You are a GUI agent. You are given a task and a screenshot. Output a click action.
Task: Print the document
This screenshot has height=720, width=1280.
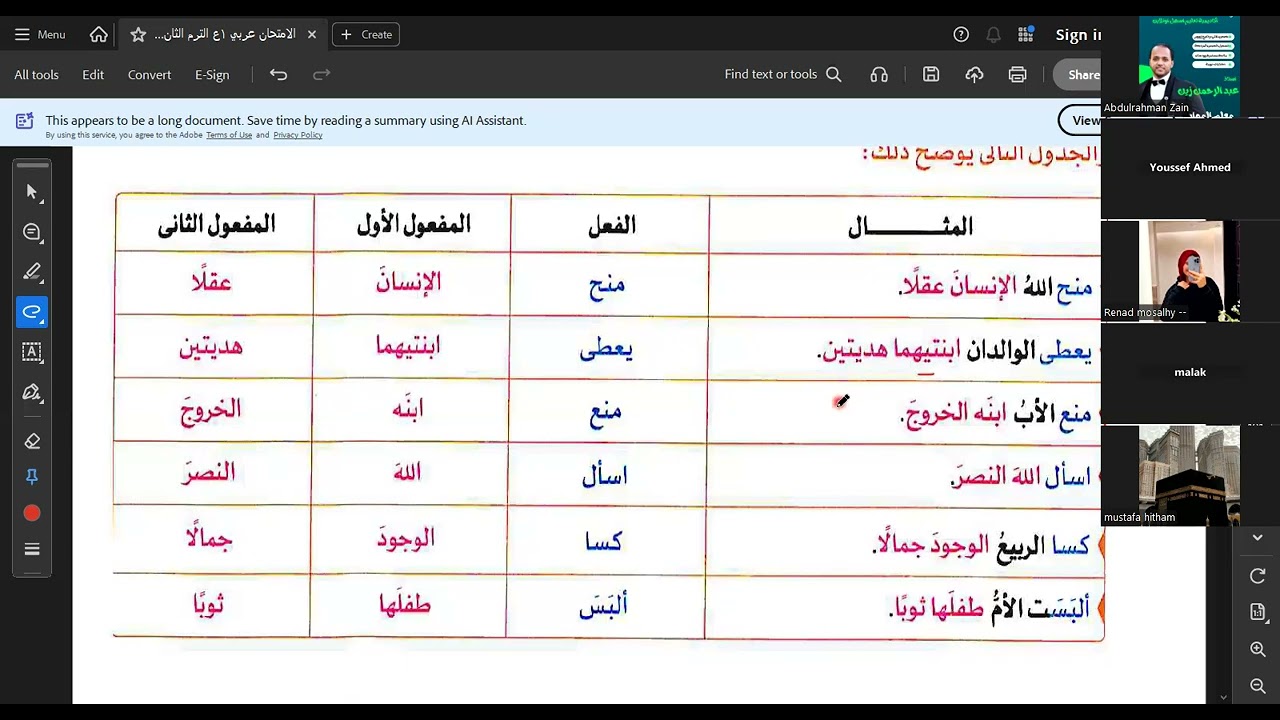coord(1017,74)
